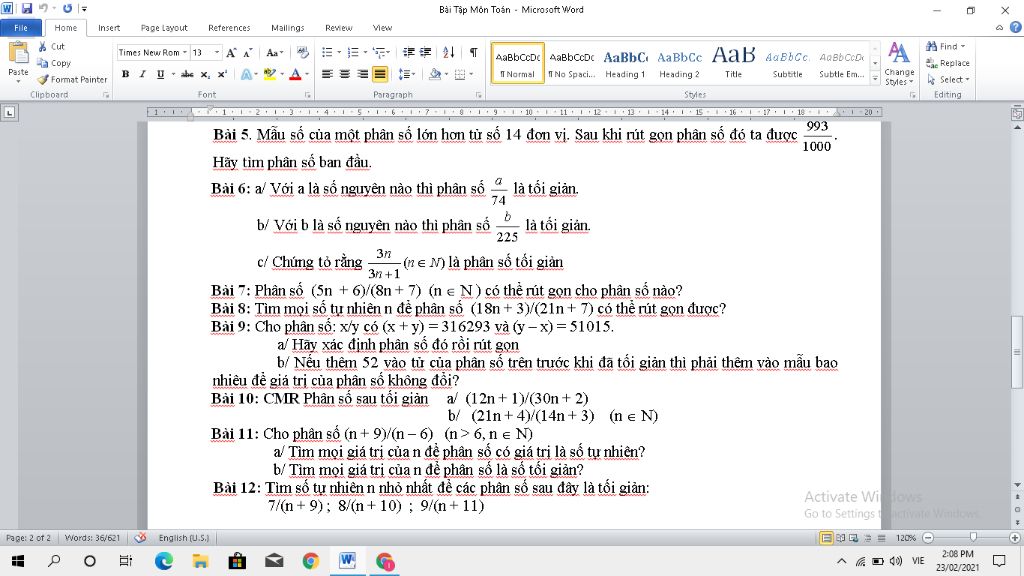Image resolution: width=1024 pixels, height=576 pixels.
Task: Decrease paragraph indent
Action: (x=408, y=52)
